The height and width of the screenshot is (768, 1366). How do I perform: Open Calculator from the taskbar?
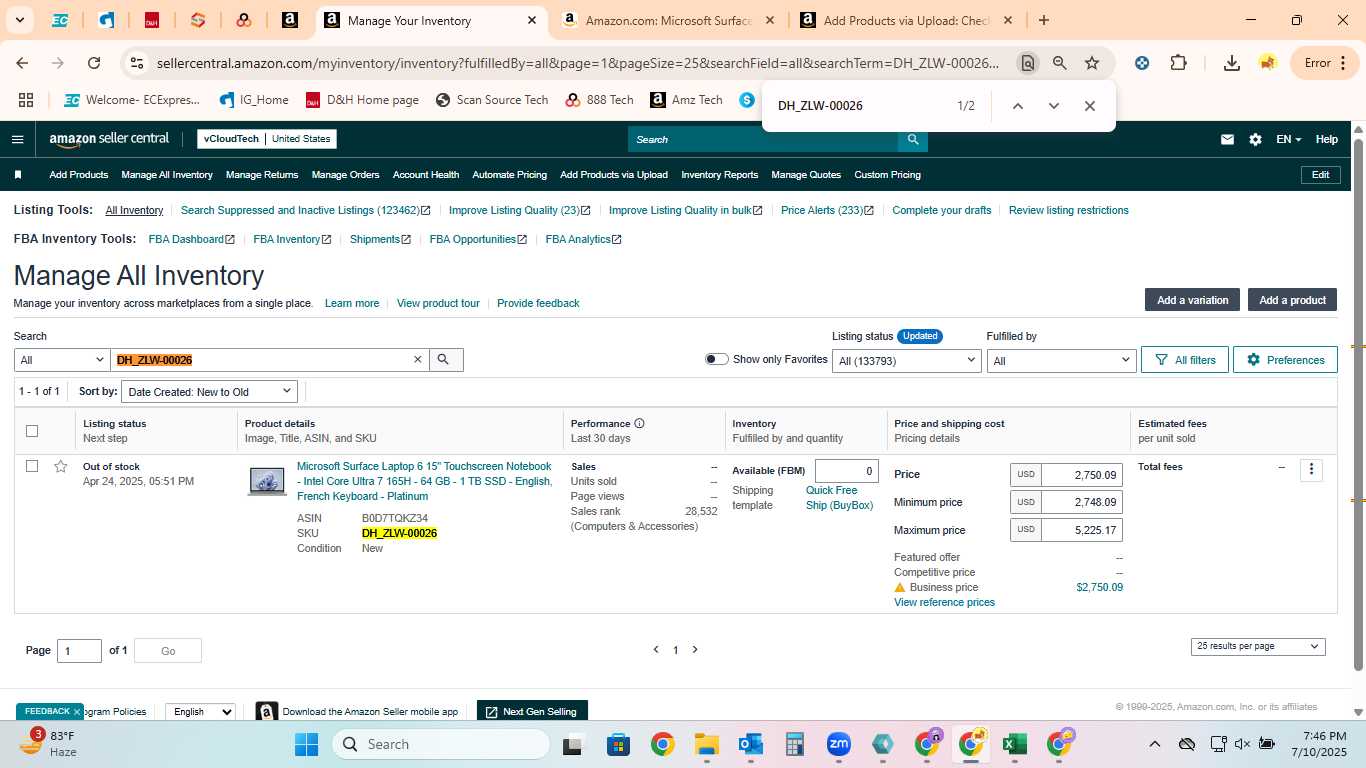(795, 744)
